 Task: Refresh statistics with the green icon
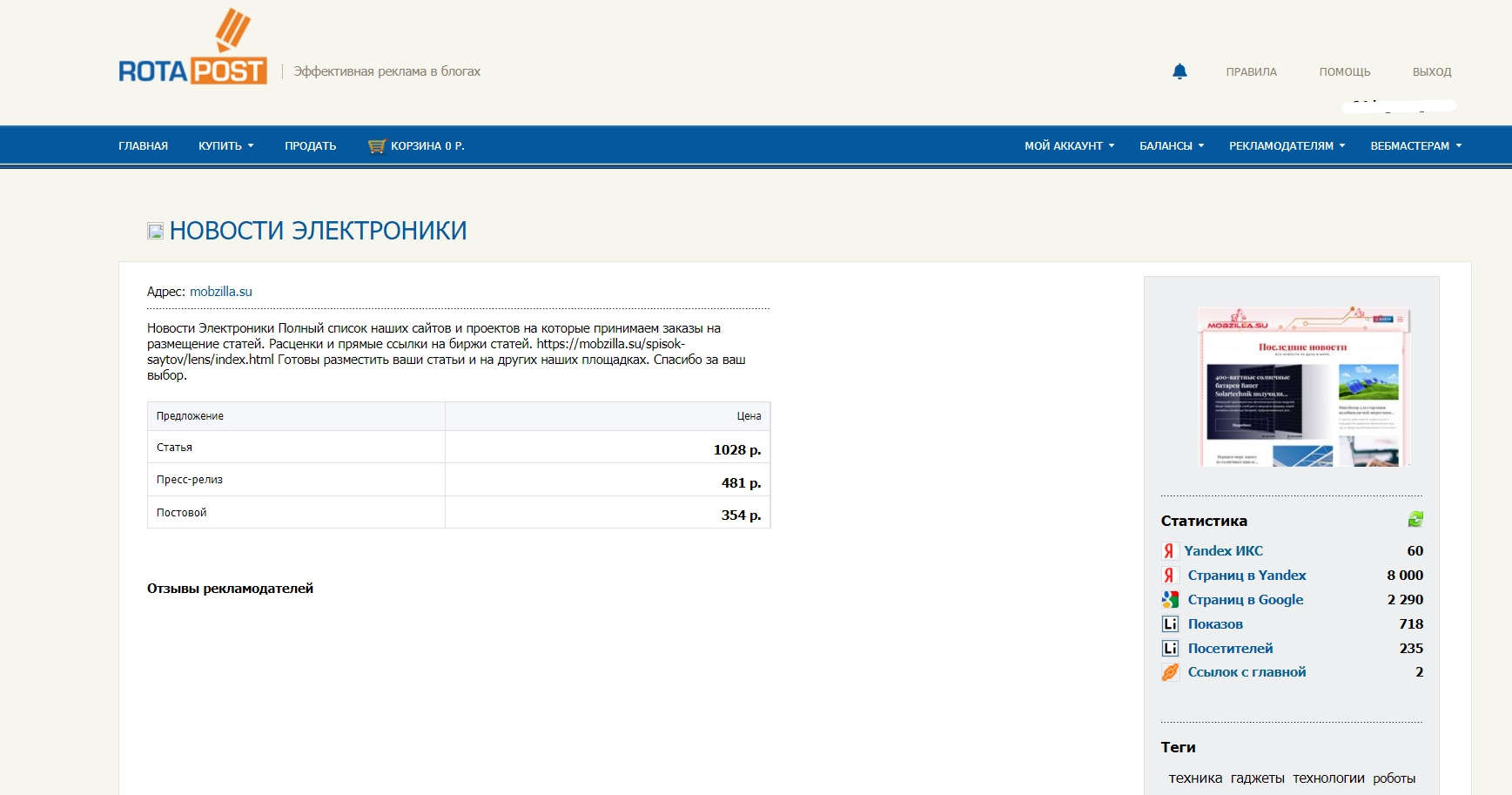(1415, 520)
